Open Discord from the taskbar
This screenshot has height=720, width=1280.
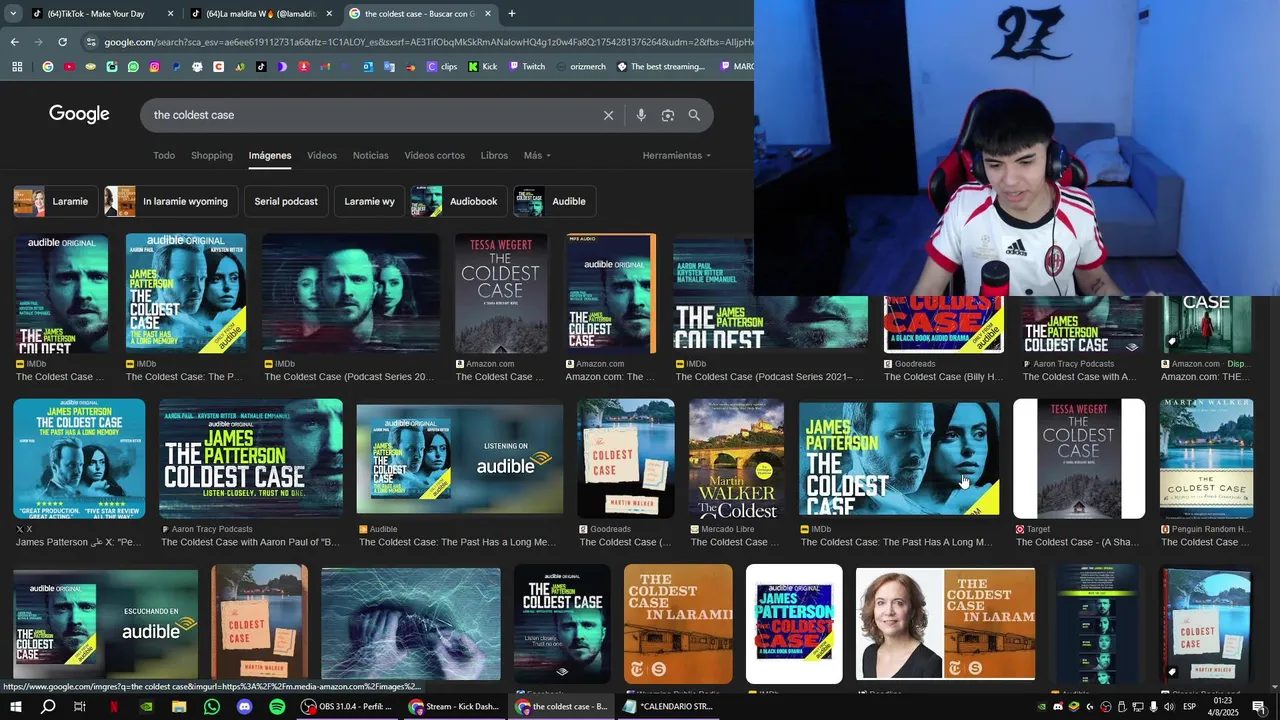point(245,707)
